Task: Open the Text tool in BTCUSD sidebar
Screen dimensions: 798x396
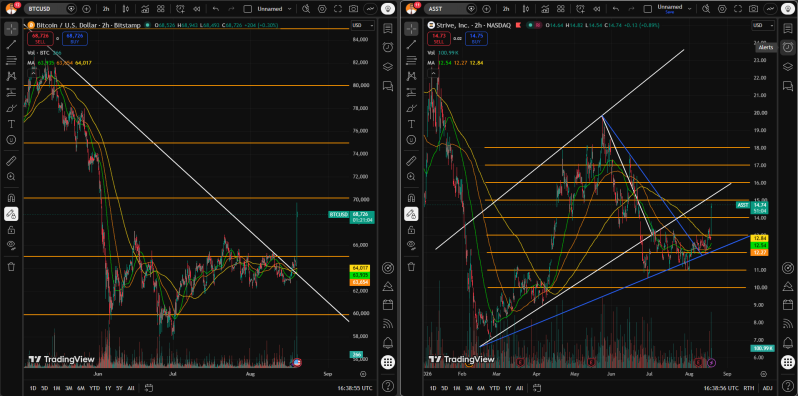Action: click(x=11, y=124)
